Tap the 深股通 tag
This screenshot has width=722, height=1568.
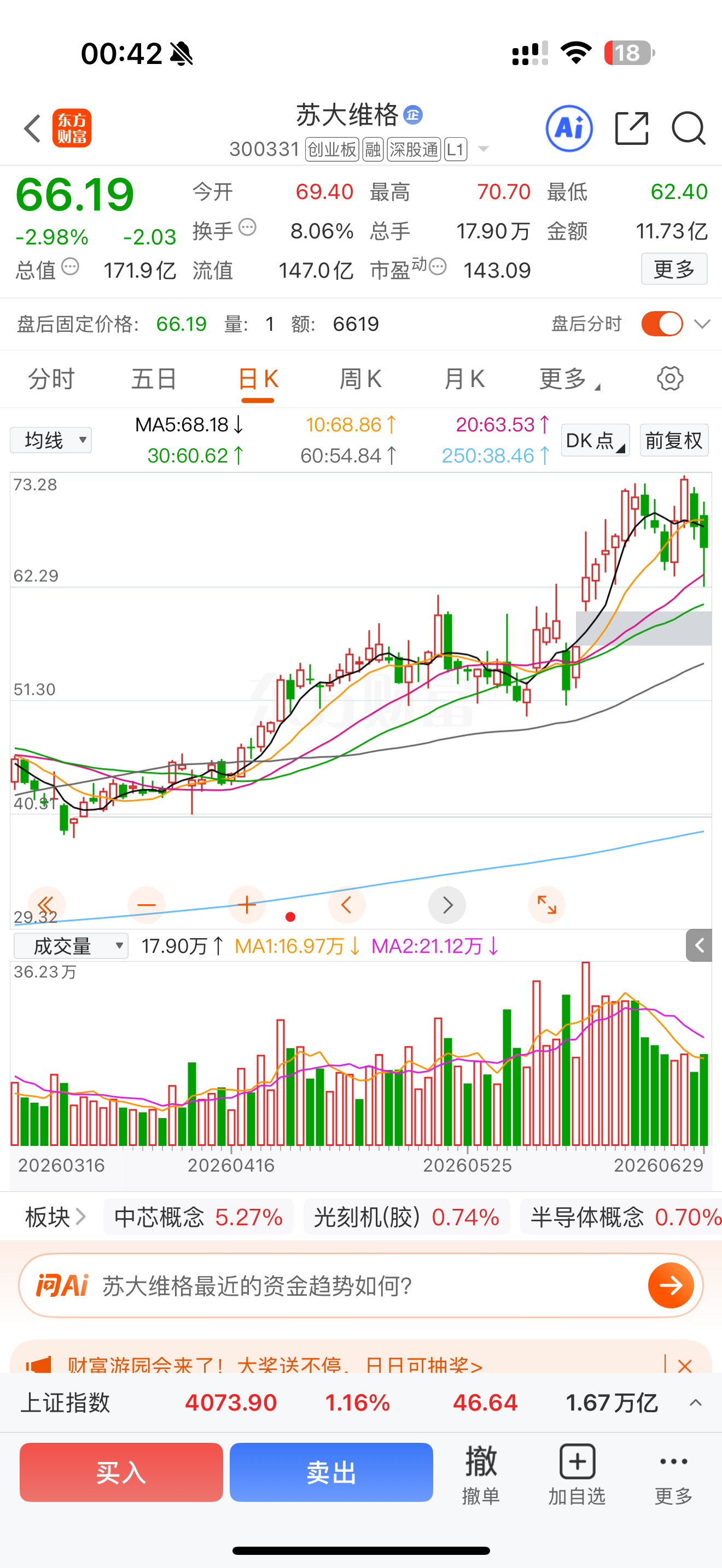[414, 149]
